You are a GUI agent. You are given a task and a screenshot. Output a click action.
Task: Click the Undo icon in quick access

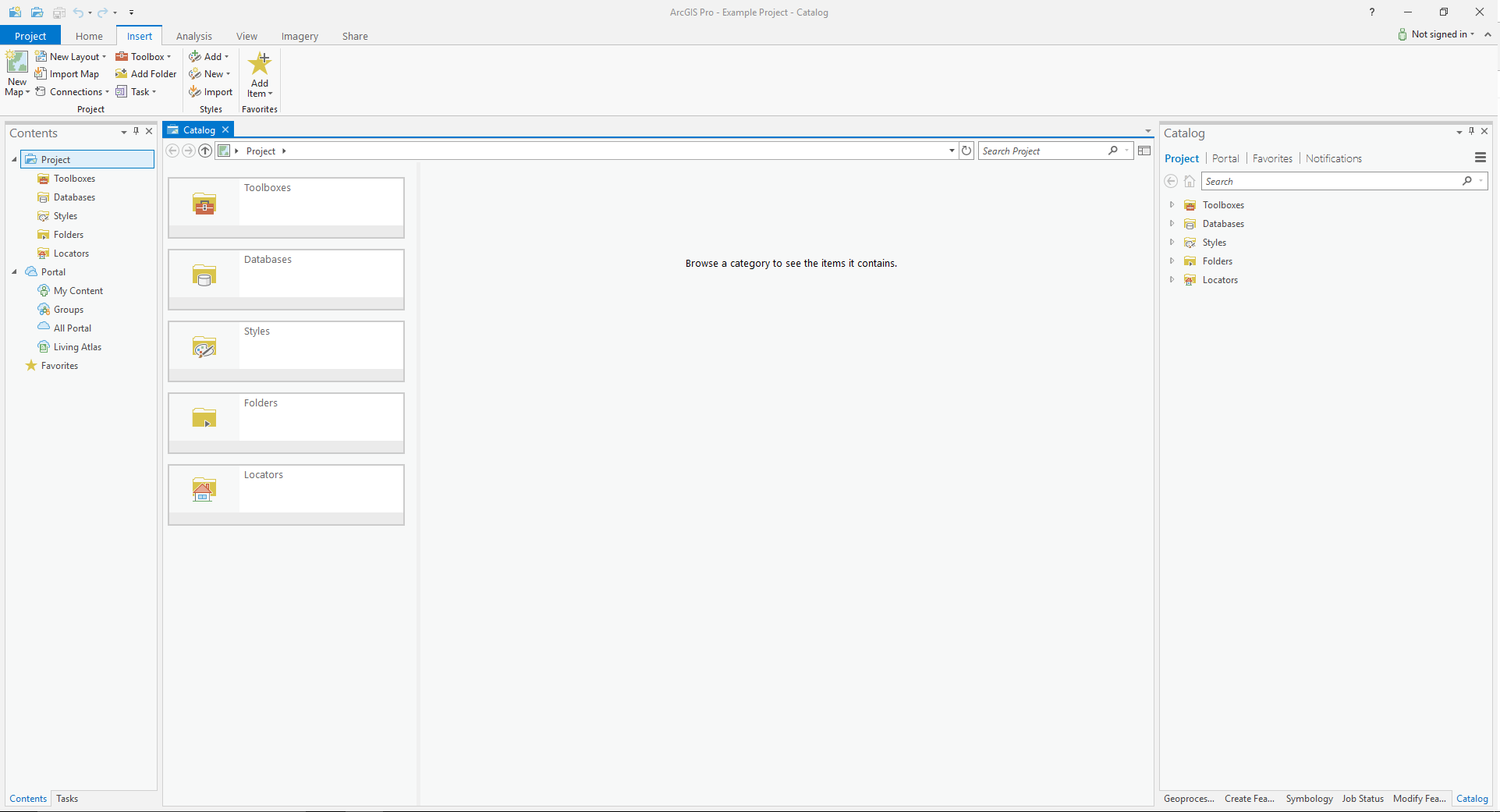click(x=78, y=12)
